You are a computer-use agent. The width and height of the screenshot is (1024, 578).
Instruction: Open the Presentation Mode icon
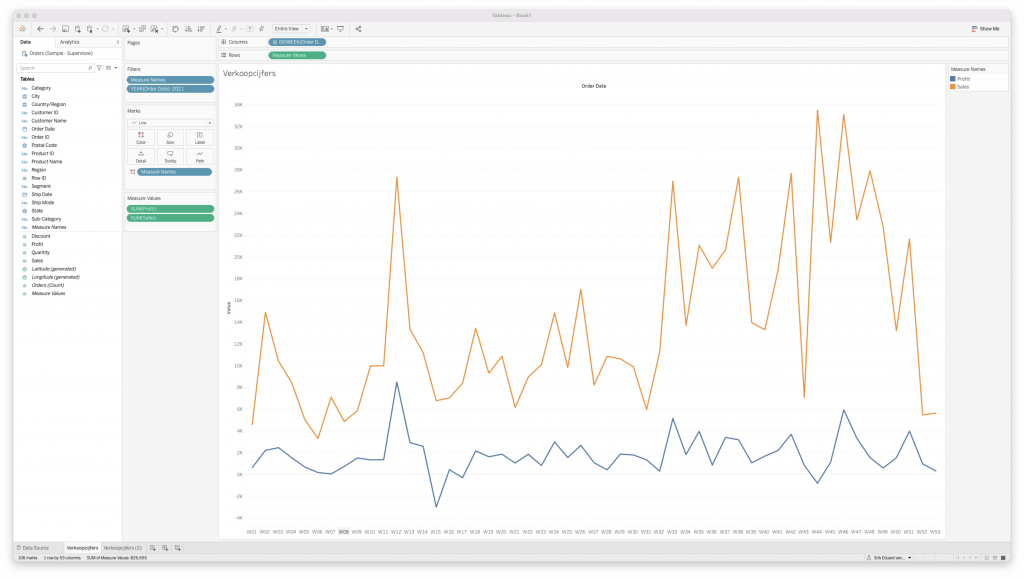pyautogui.click(x=340, y=29)
